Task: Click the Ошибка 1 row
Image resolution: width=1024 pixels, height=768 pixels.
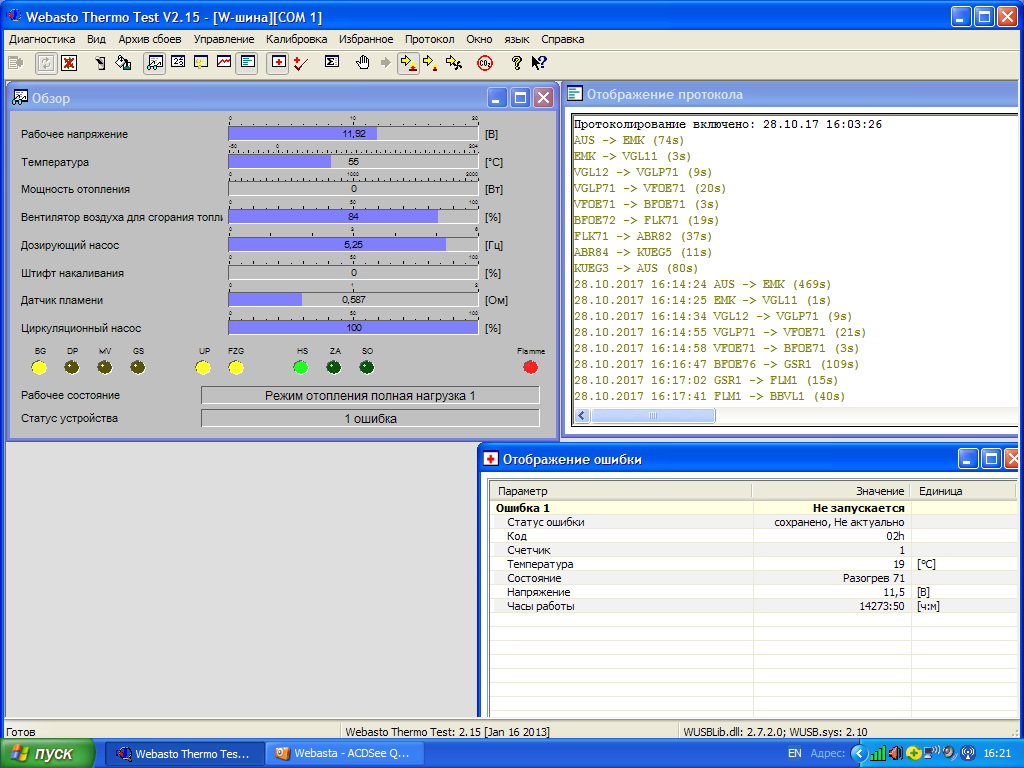Action: point(753,508)
